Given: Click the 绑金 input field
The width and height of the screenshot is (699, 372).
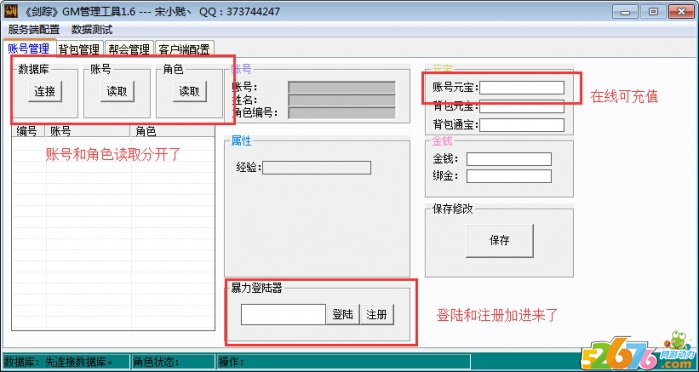Looking at the screenshot, I should pyautogui.click(x=509, y=176).
